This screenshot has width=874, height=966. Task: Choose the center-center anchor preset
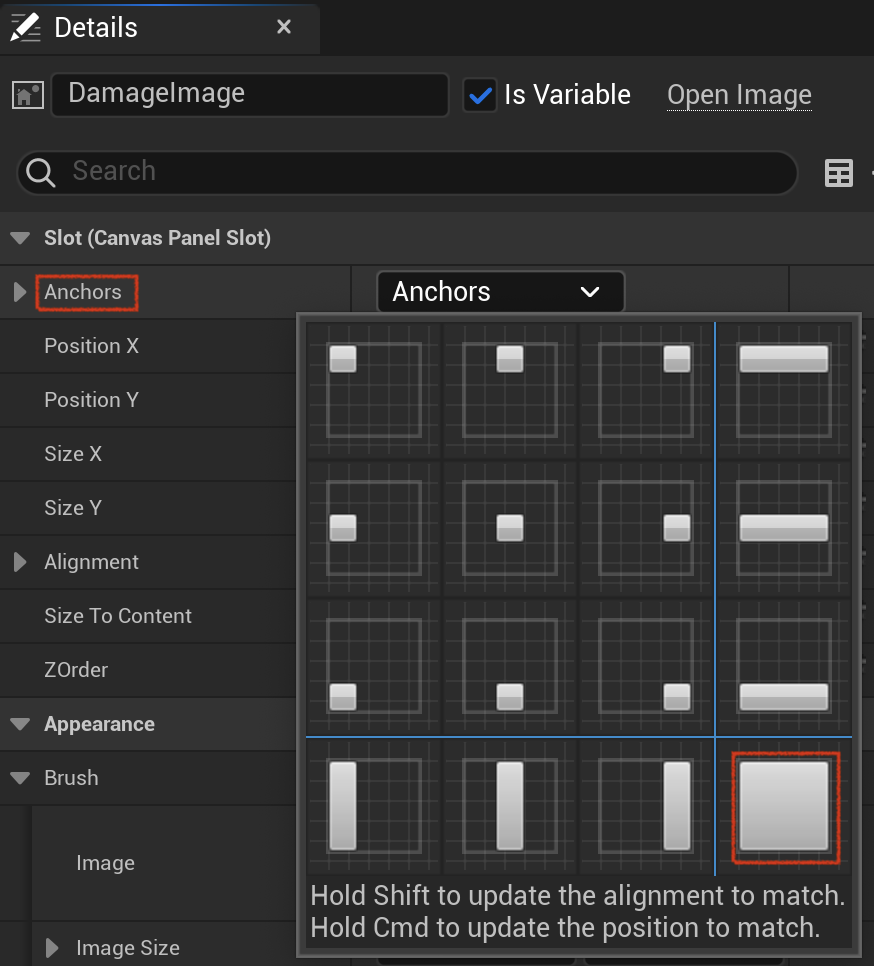tap(509, 528)
